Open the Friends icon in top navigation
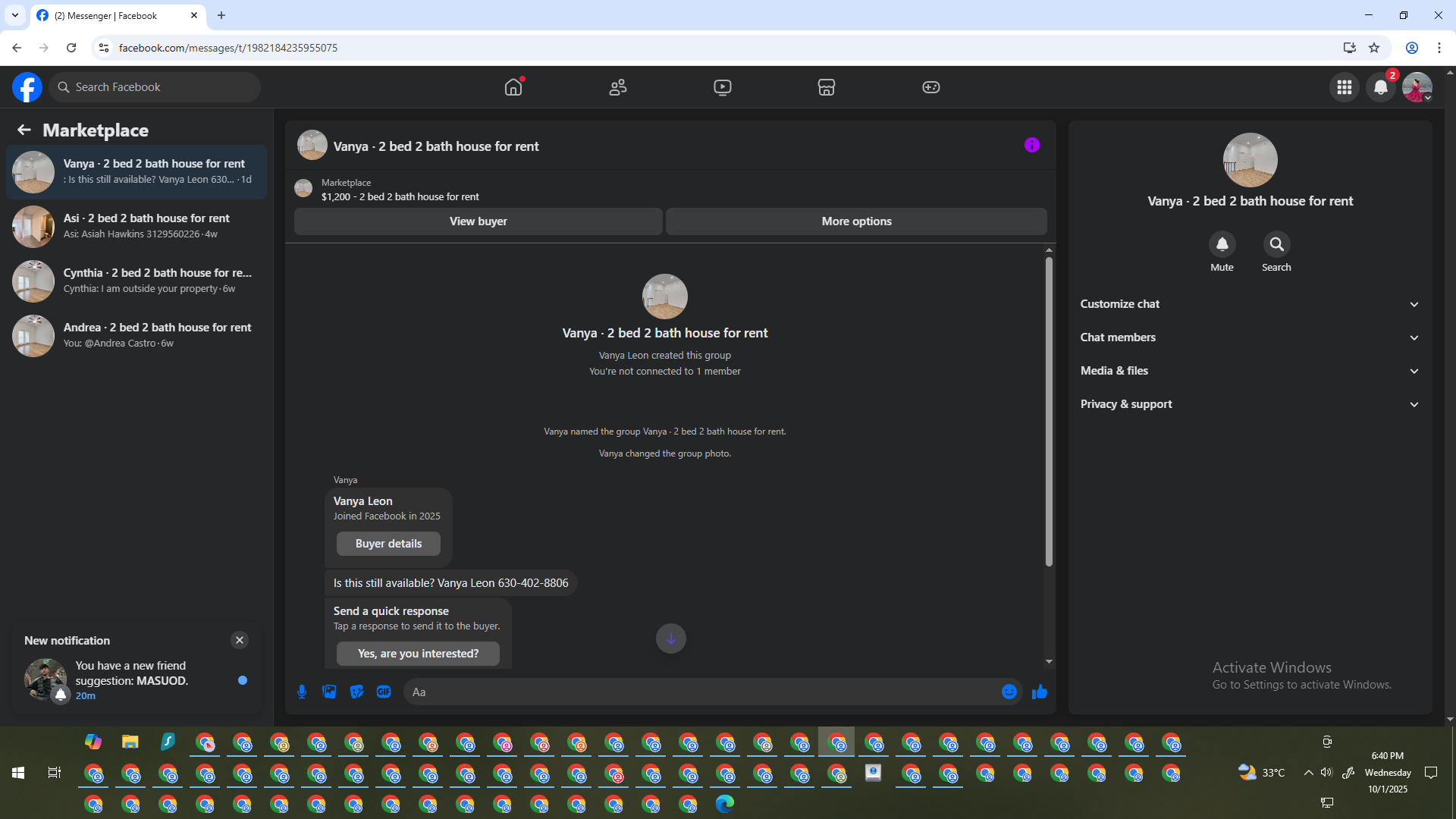Screen dimensions: 1456x819 (618, 87)
